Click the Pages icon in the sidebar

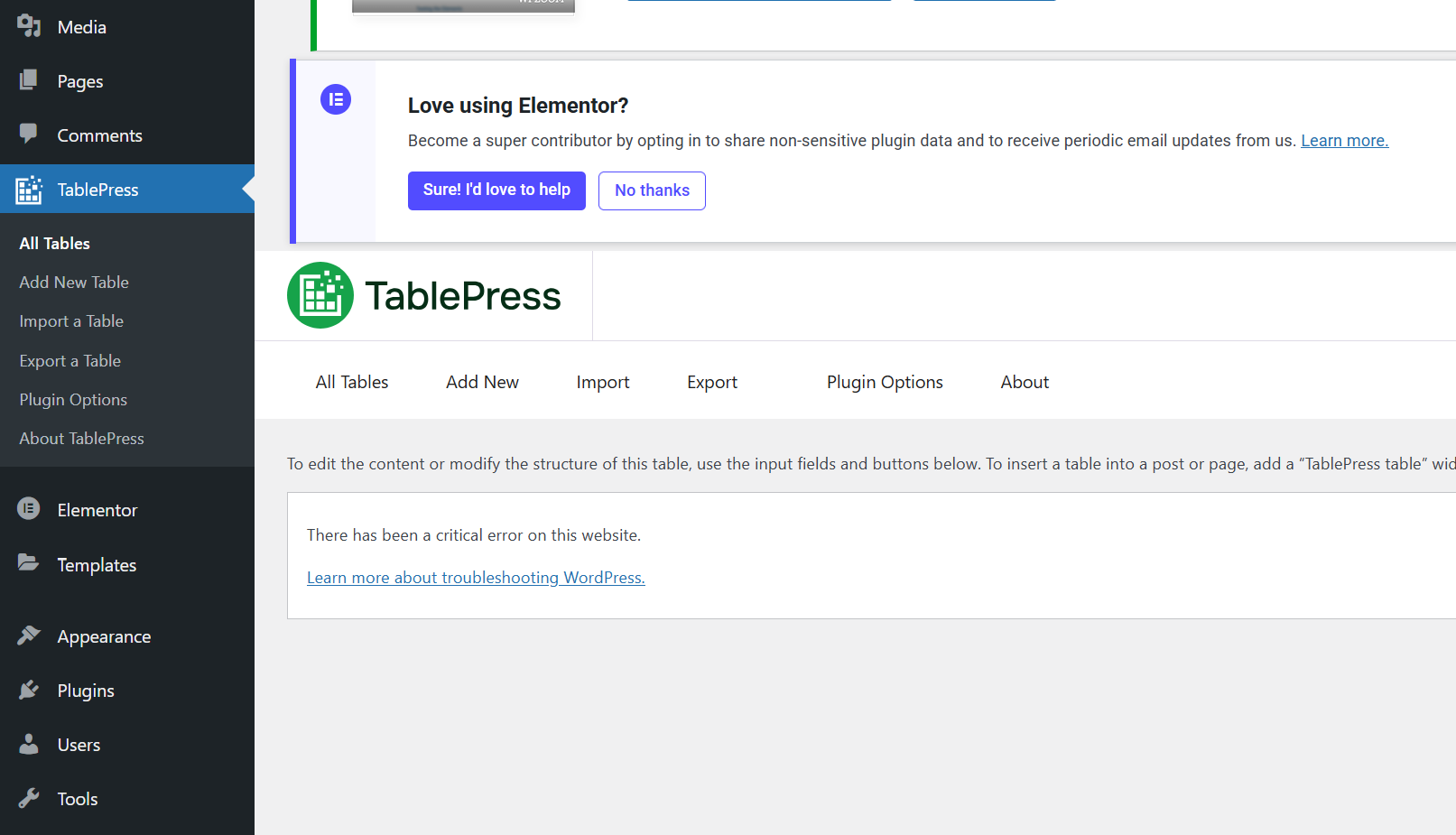coord(29,80)
